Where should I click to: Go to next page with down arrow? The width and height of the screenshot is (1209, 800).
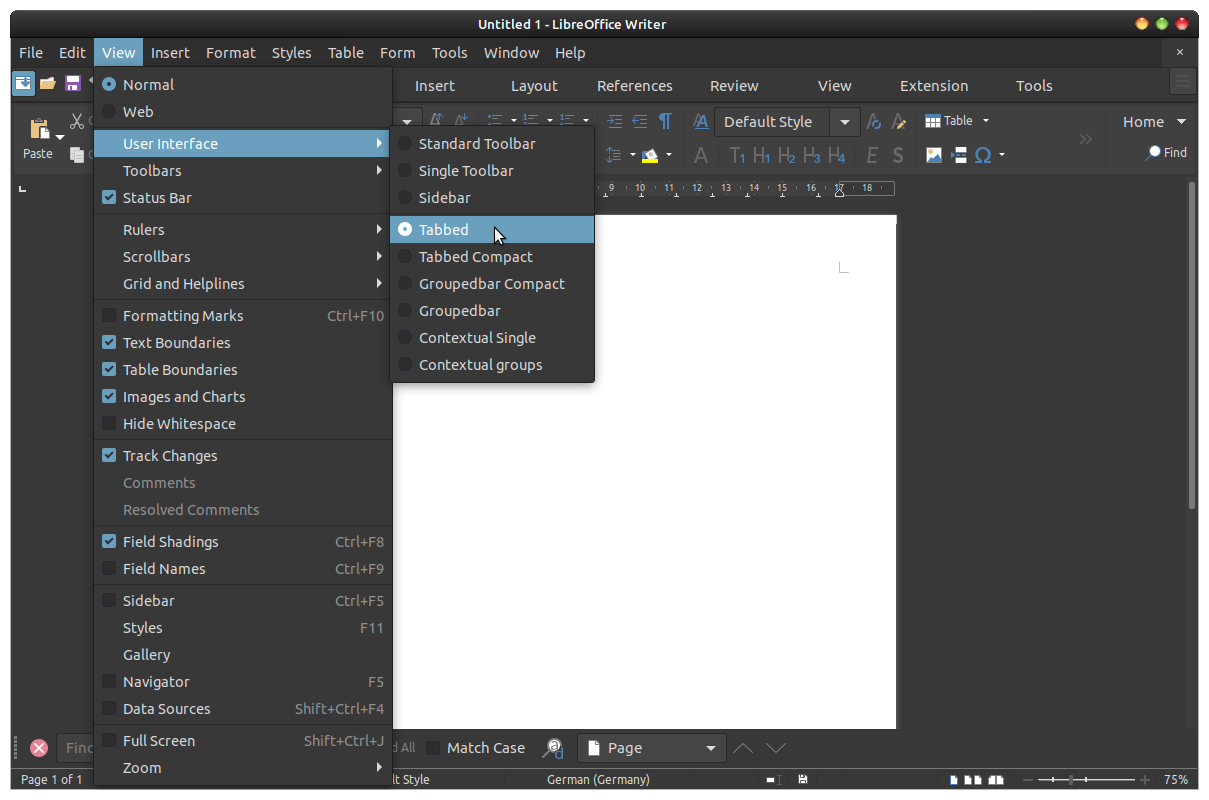tap(776, 748)
